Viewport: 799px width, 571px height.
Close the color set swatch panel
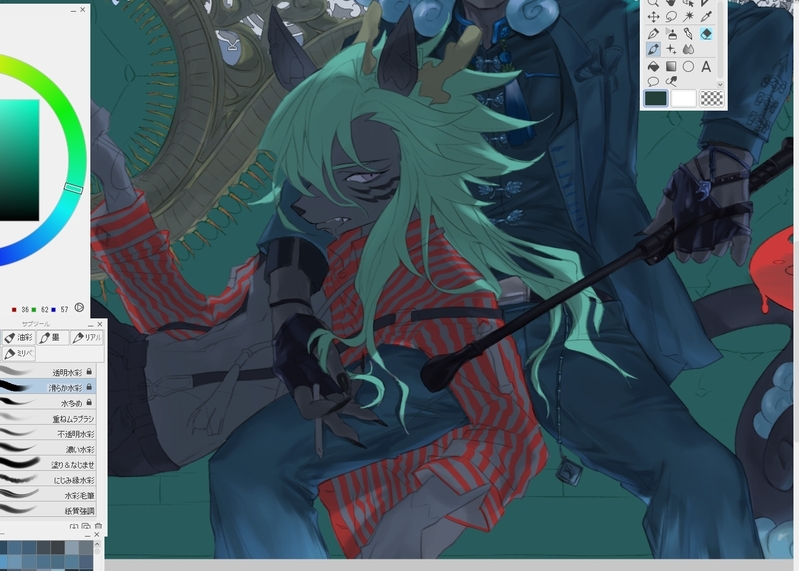pos(97,534)
